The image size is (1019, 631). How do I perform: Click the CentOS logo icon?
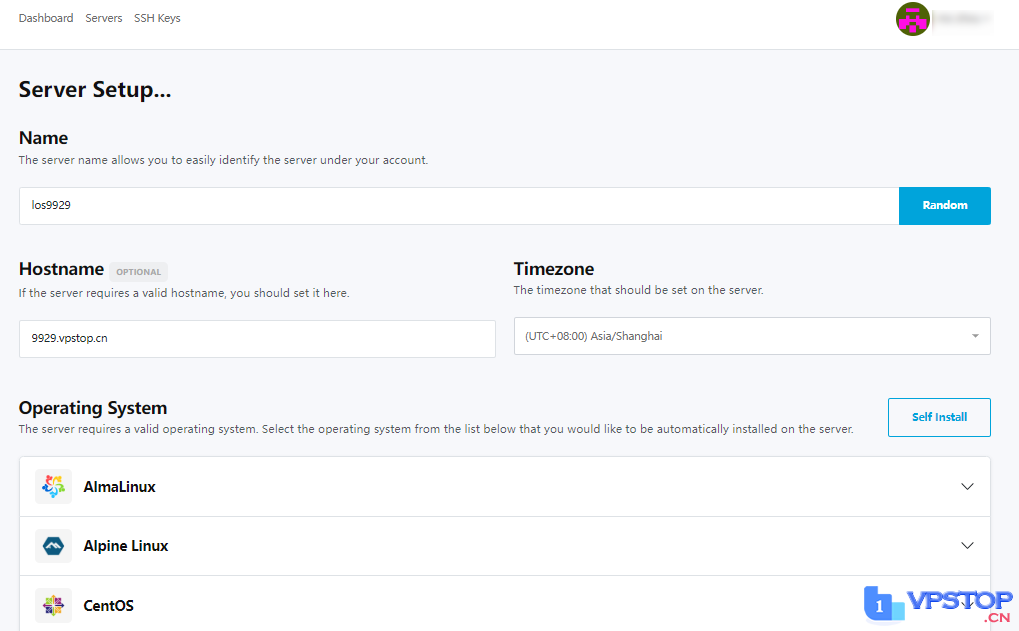click(53, 605)
